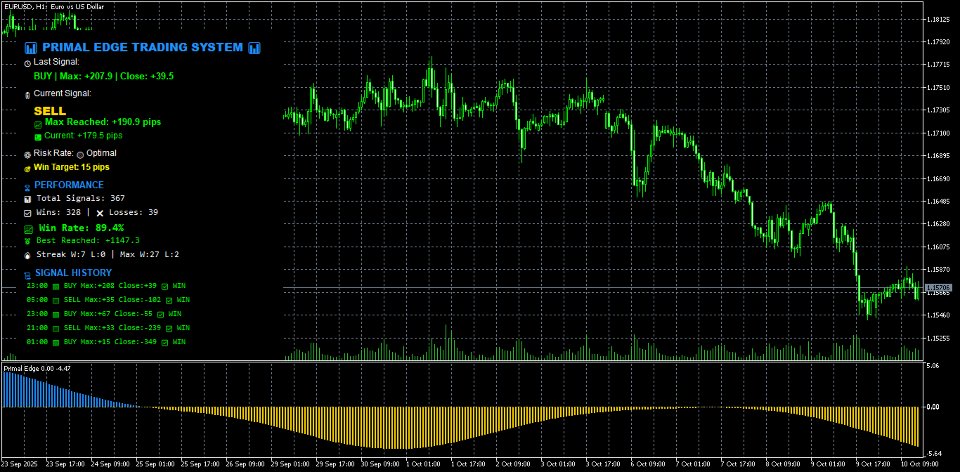Click the icon beside SIGNAL HISTORY heading
The height and width of the screenshot is (472, 960).
(x=28, y=275)
